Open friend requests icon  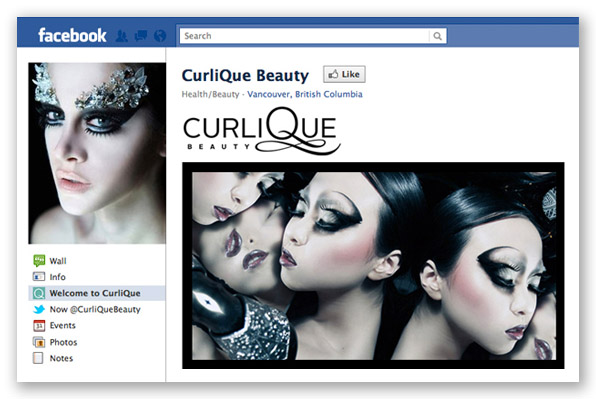click(121, 36)
